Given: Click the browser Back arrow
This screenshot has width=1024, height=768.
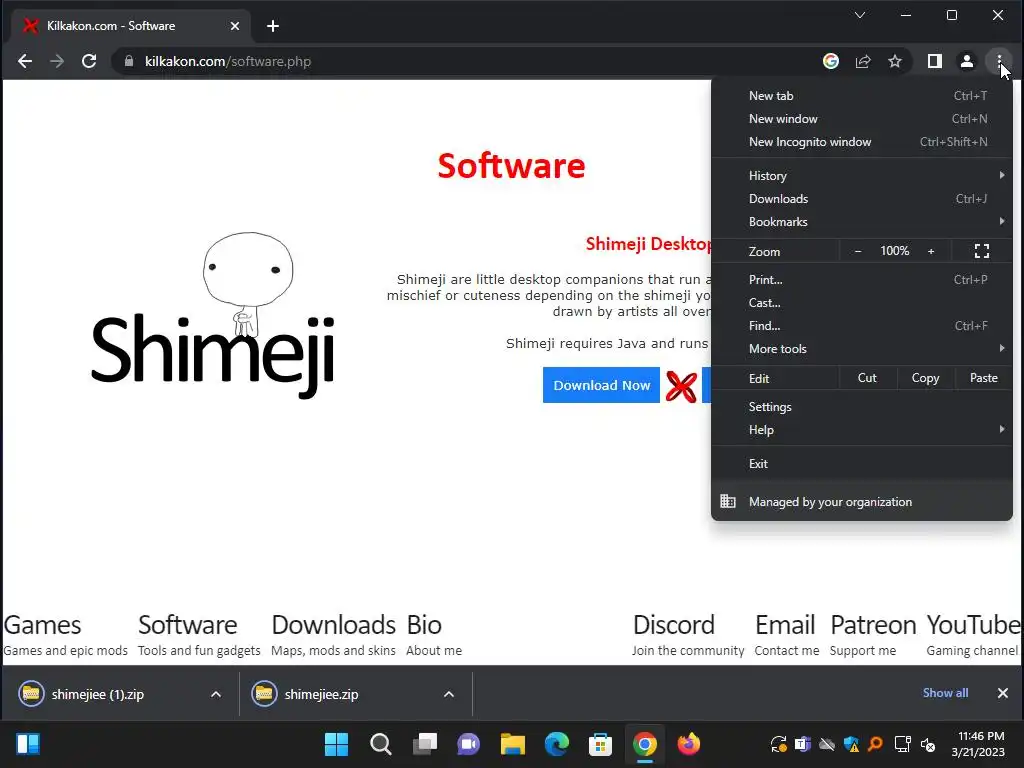Looking at the screenshot, I should [25, 61].
